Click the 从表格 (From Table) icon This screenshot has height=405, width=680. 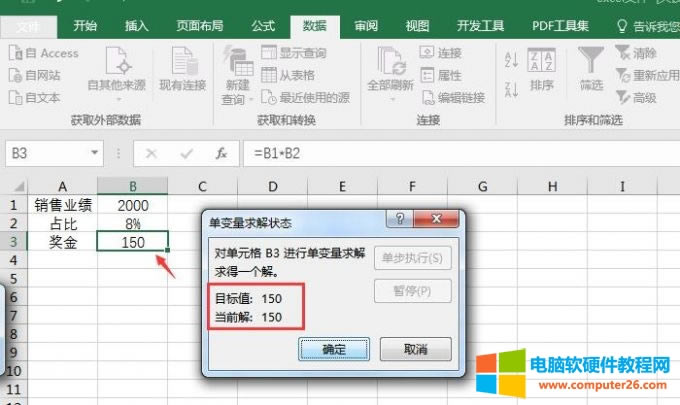pyautogui.click(x=269, y=75)
